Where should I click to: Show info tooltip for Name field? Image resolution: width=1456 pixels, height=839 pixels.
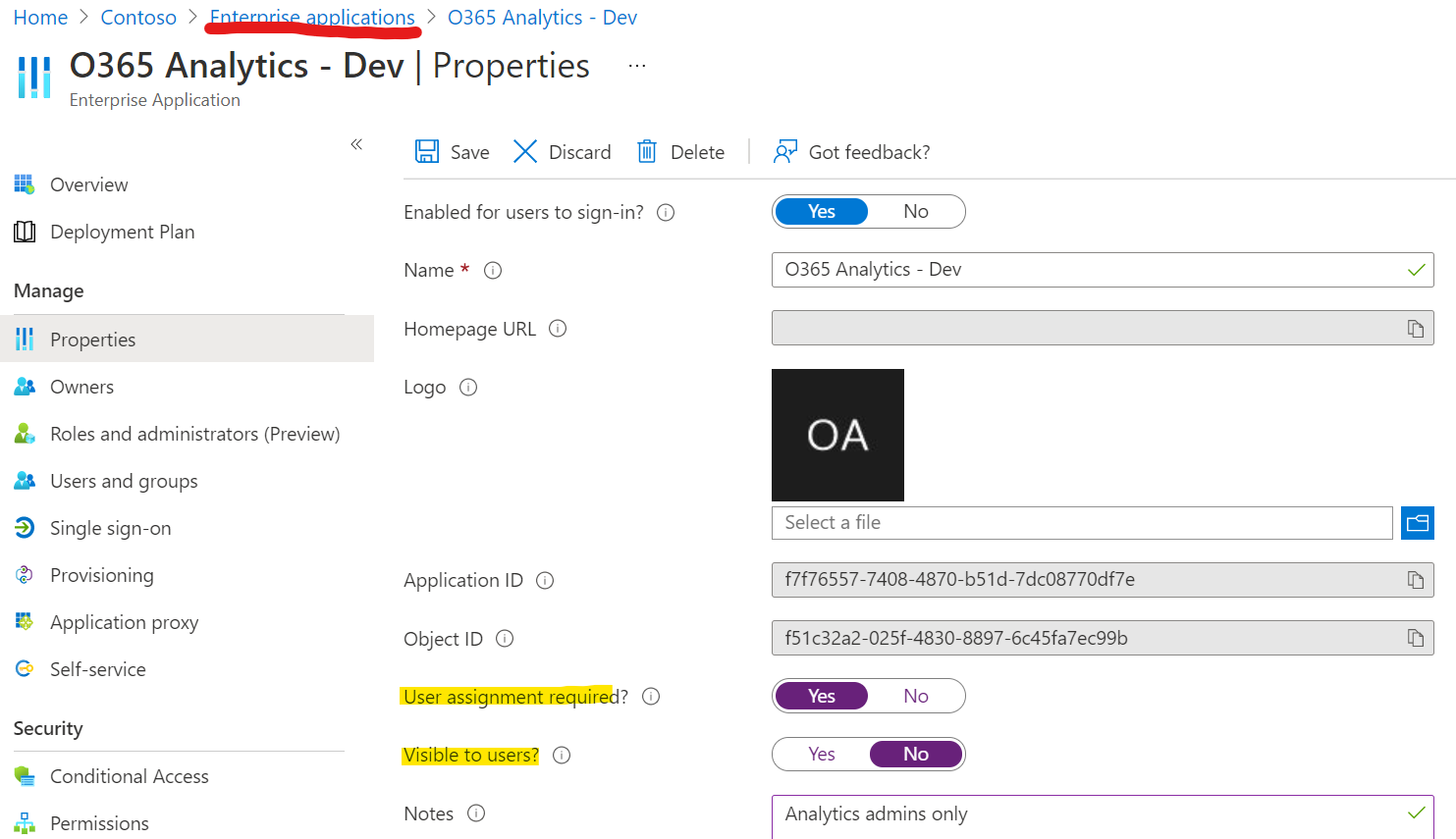[x=493, y=270]
